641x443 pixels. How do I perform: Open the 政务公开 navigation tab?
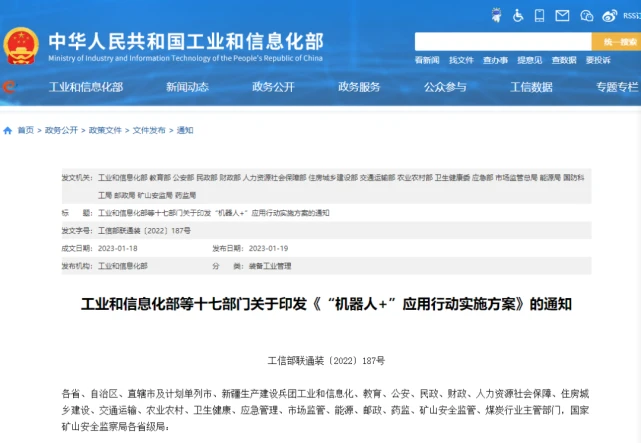pos(273,87)
